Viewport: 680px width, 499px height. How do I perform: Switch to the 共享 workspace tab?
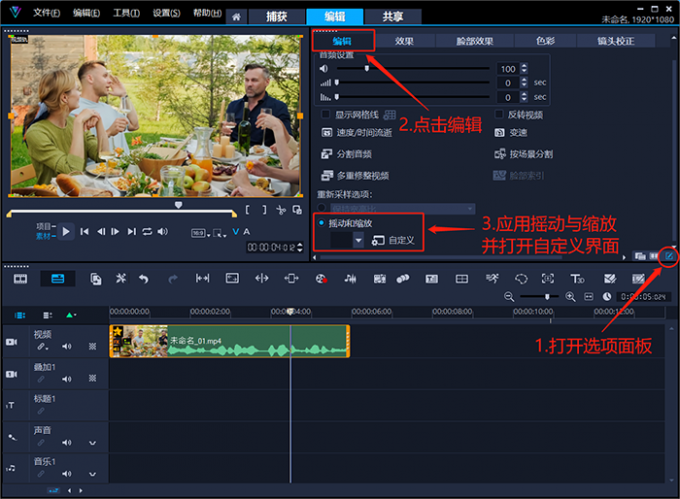click(393, 17)
